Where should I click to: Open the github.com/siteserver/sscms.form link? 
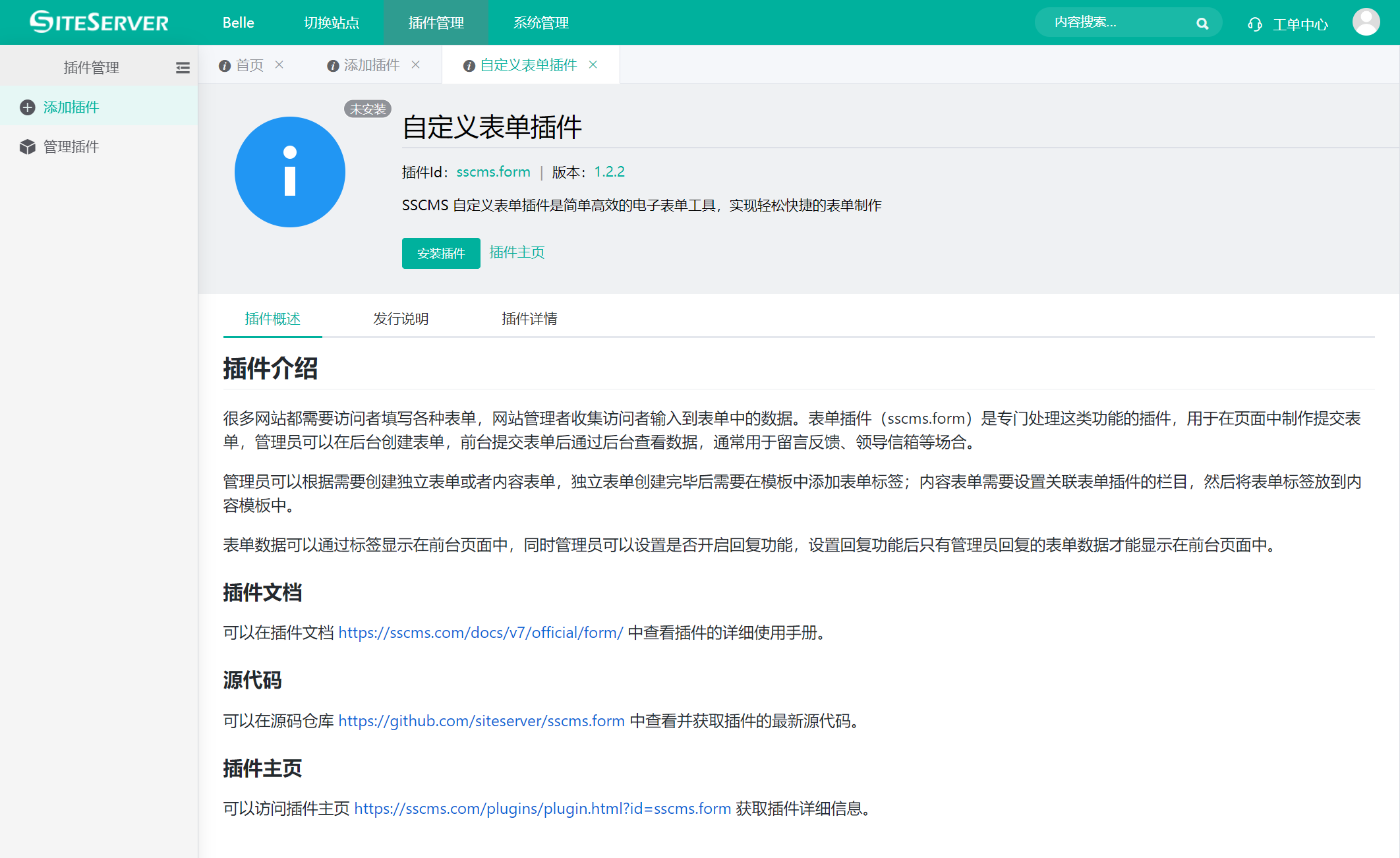tap(481, 721)
